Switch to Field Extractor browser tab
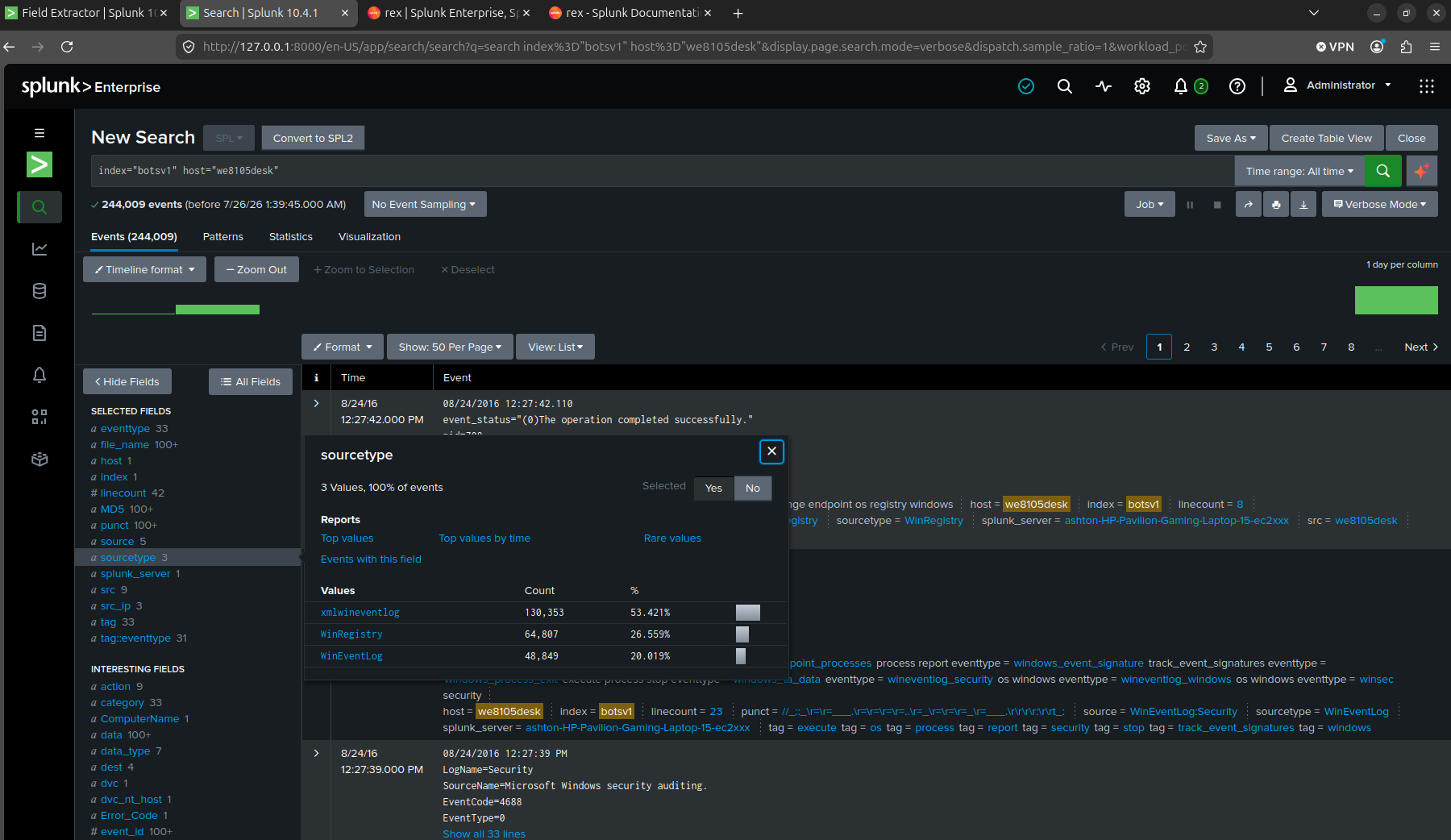This screenshot has height=840, width=1451. (x=87, y=13)
